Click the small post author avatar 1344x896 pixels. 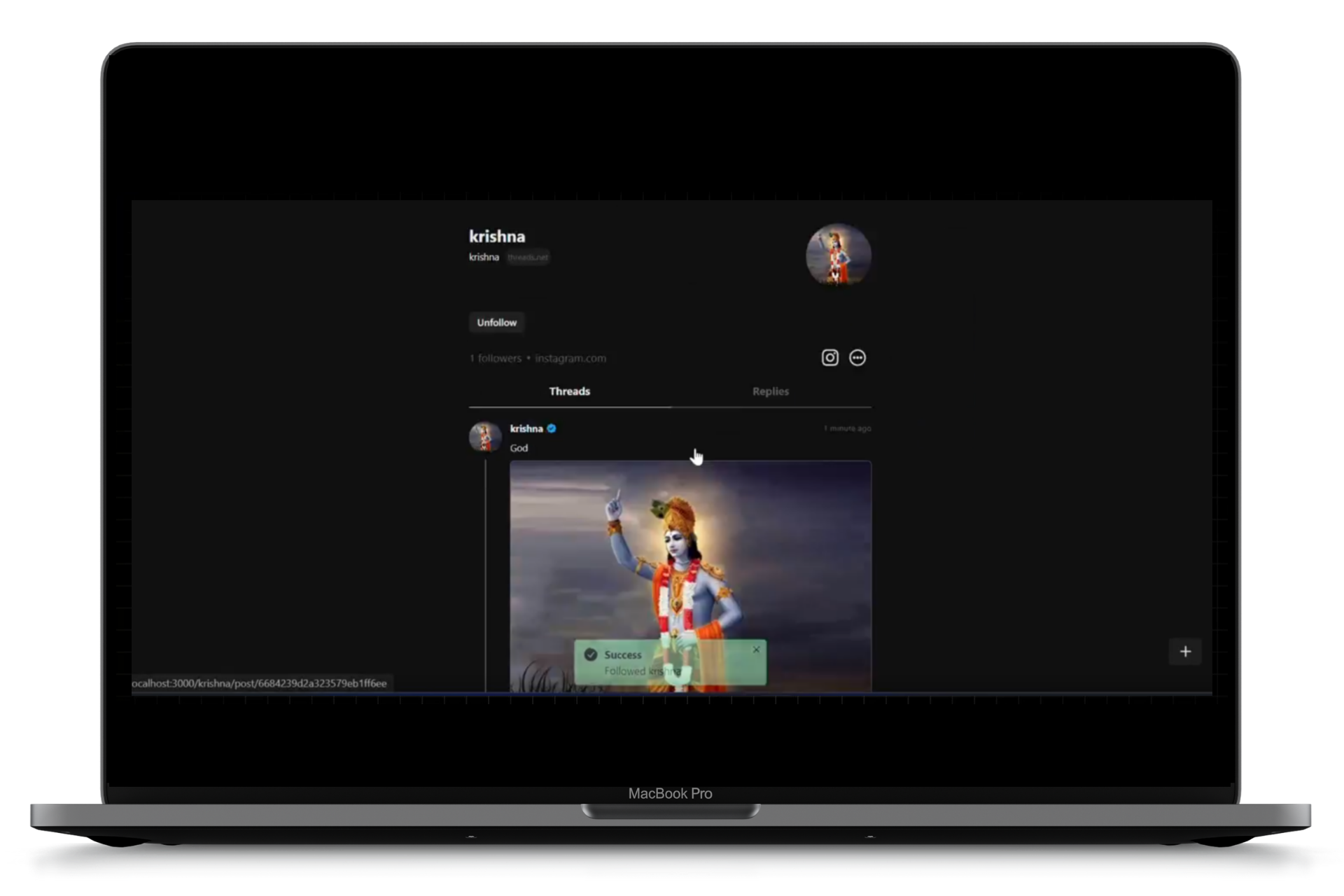484,437
